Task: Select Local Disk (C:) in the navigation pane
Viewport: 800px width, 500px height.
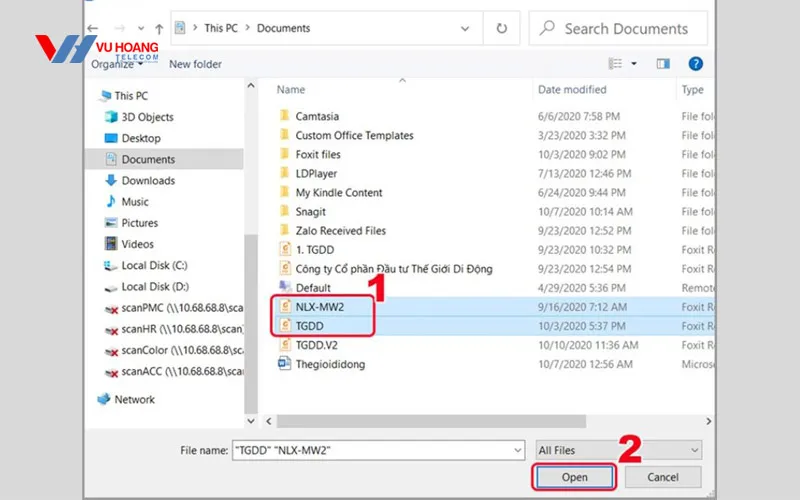Action: (155, 265)
